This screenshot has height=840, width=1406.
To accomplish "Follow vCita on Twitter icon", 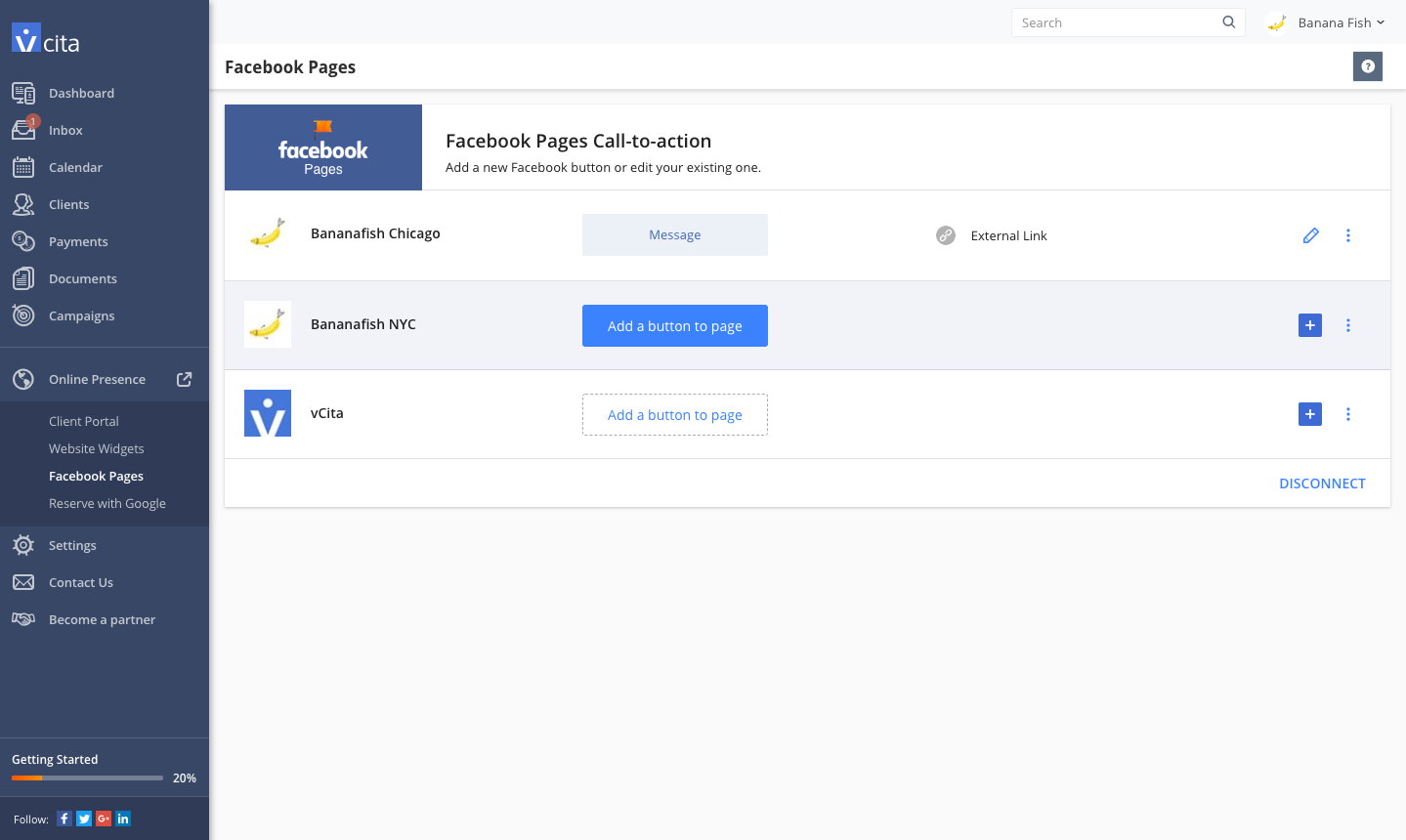I will coord(84,819).
